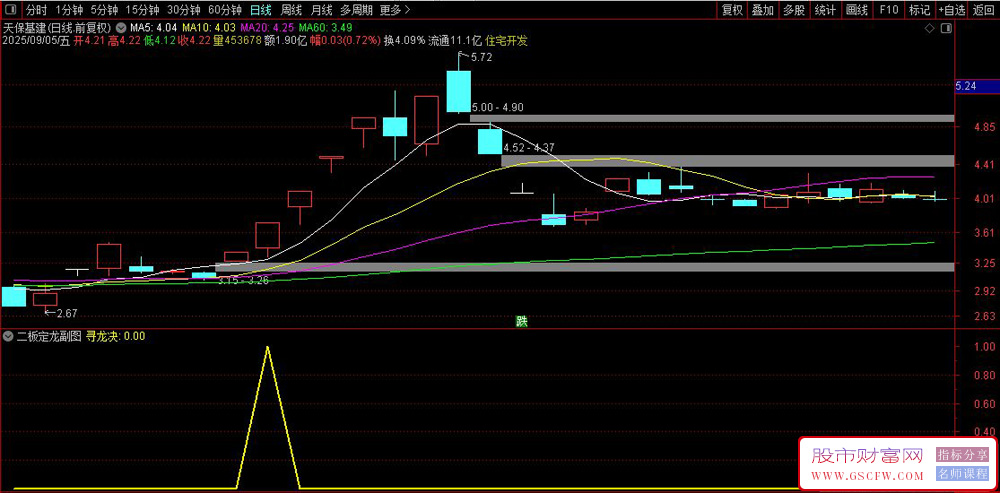Open the 画线 drawing tools
1000x493 pixels.
(857, 10)
